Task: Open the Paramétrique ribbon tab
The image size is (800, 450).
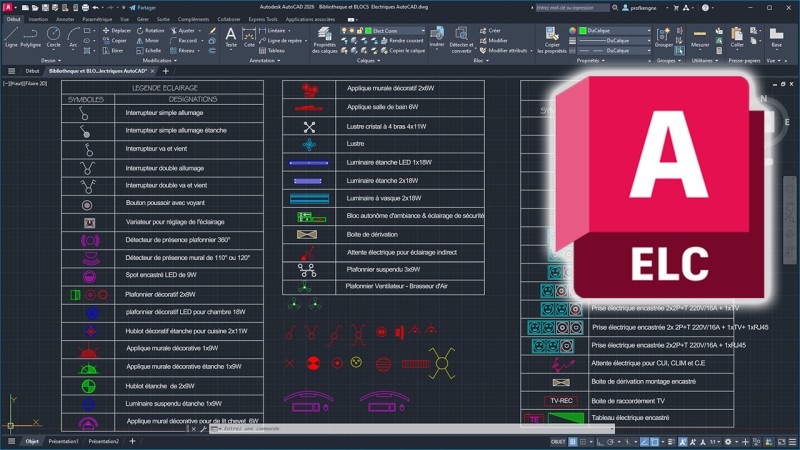Action: [97, 19]
